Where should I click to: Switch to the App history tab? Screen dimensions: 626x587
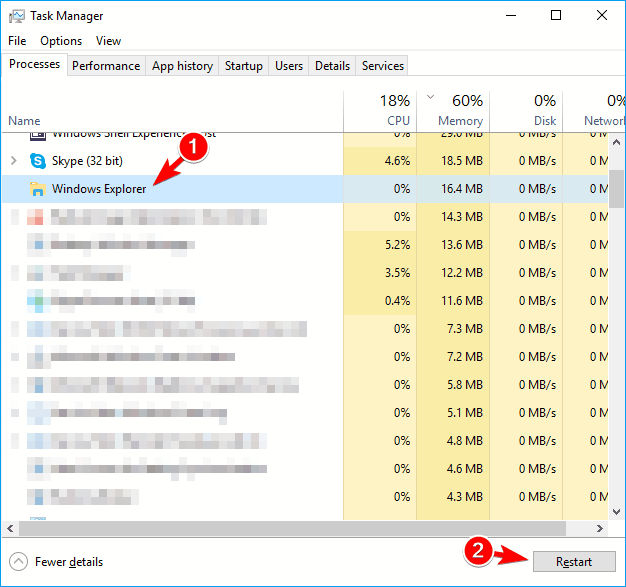pos(182,66)
